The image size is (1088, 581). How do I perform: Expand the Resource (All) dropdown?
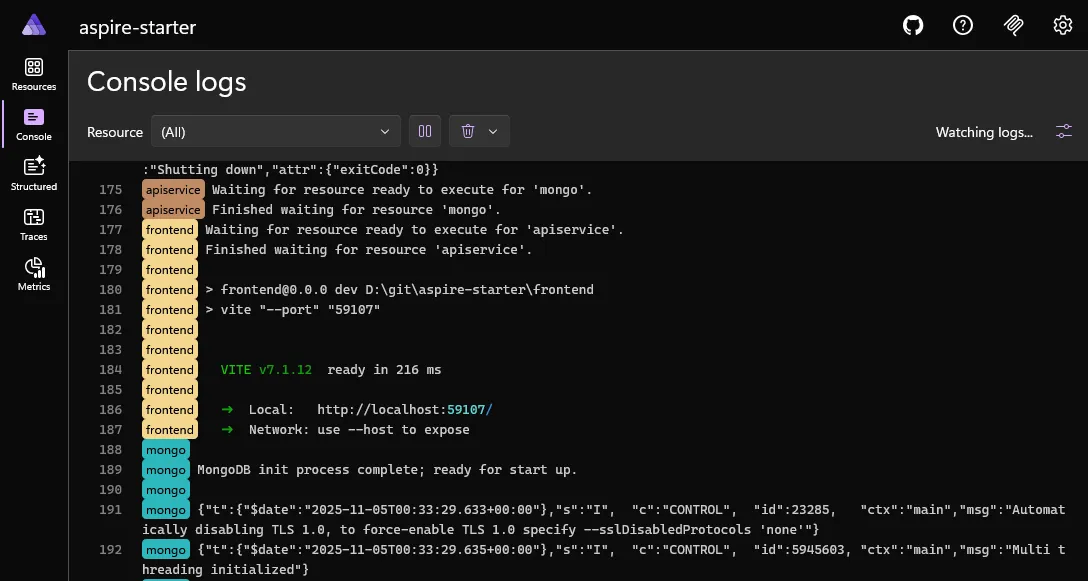pos(275,132)
